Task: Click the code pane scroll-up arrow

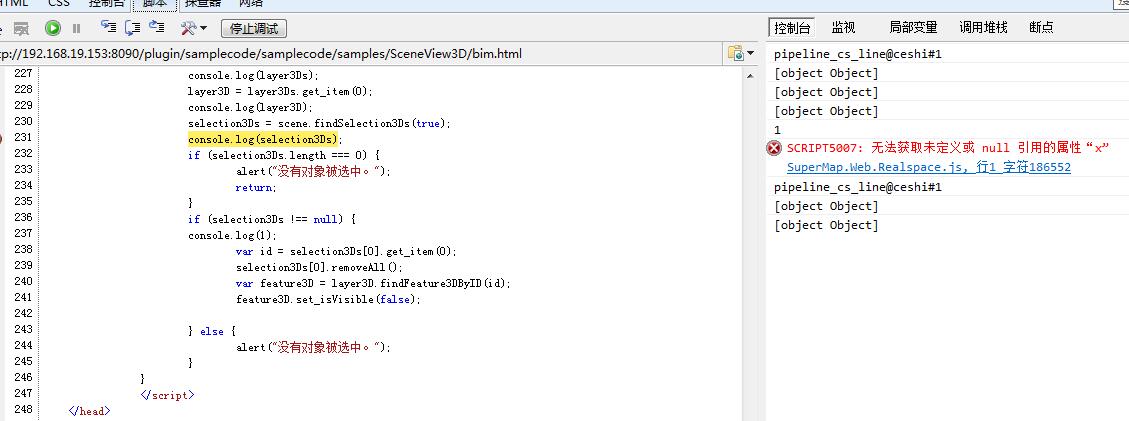Action: [x=751, y=76]
